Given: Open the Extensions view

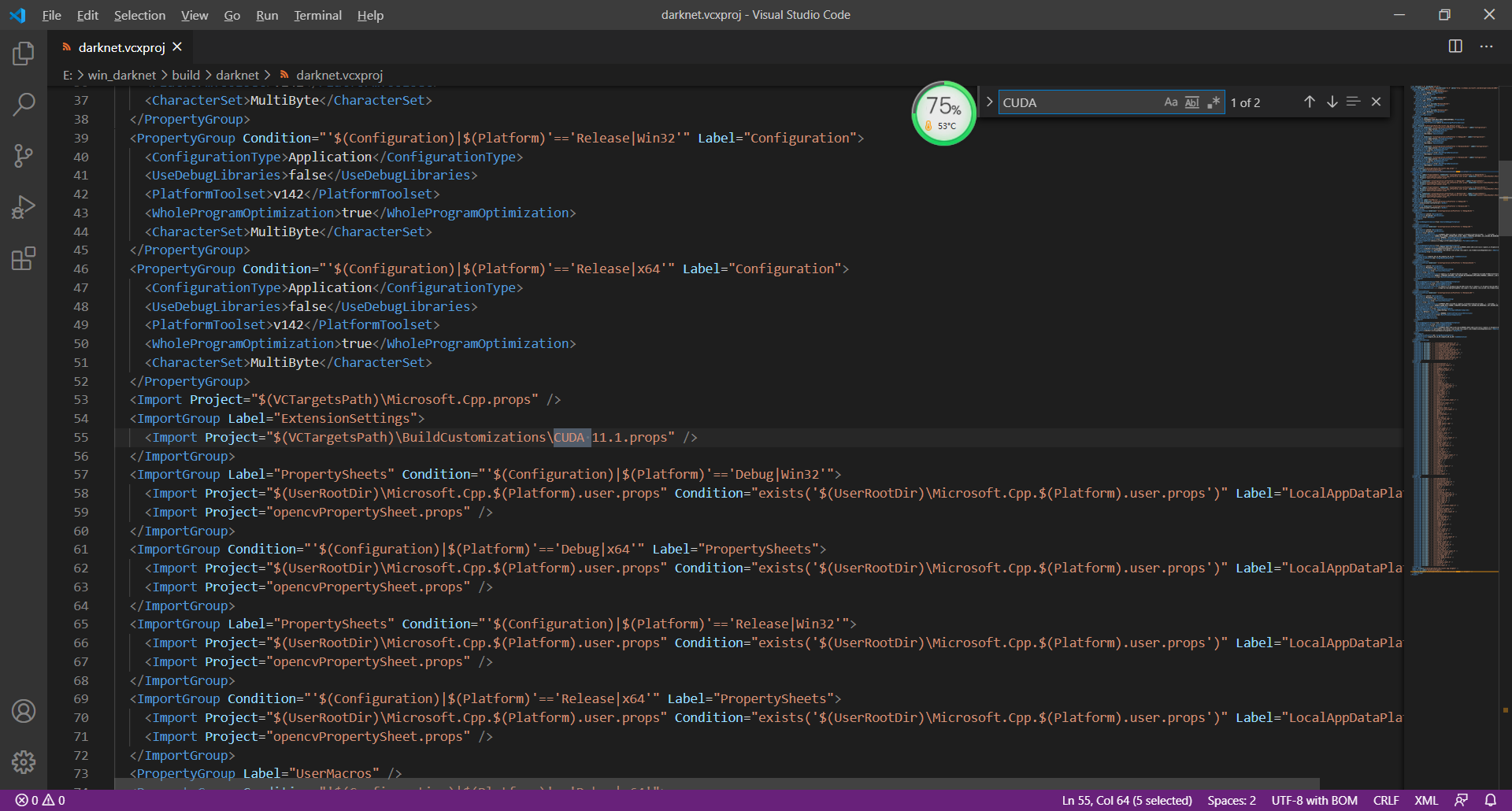Looking at the screenshot, I should point(24,258).
